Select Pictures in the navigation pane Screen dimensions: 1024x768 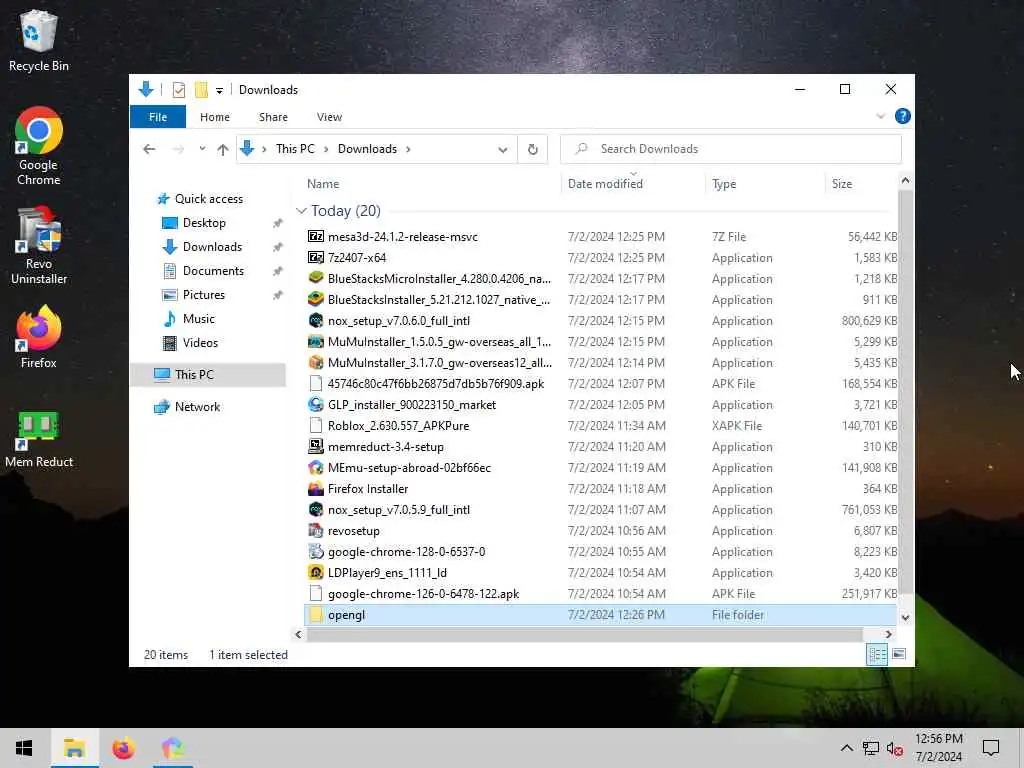coord(204,295)
